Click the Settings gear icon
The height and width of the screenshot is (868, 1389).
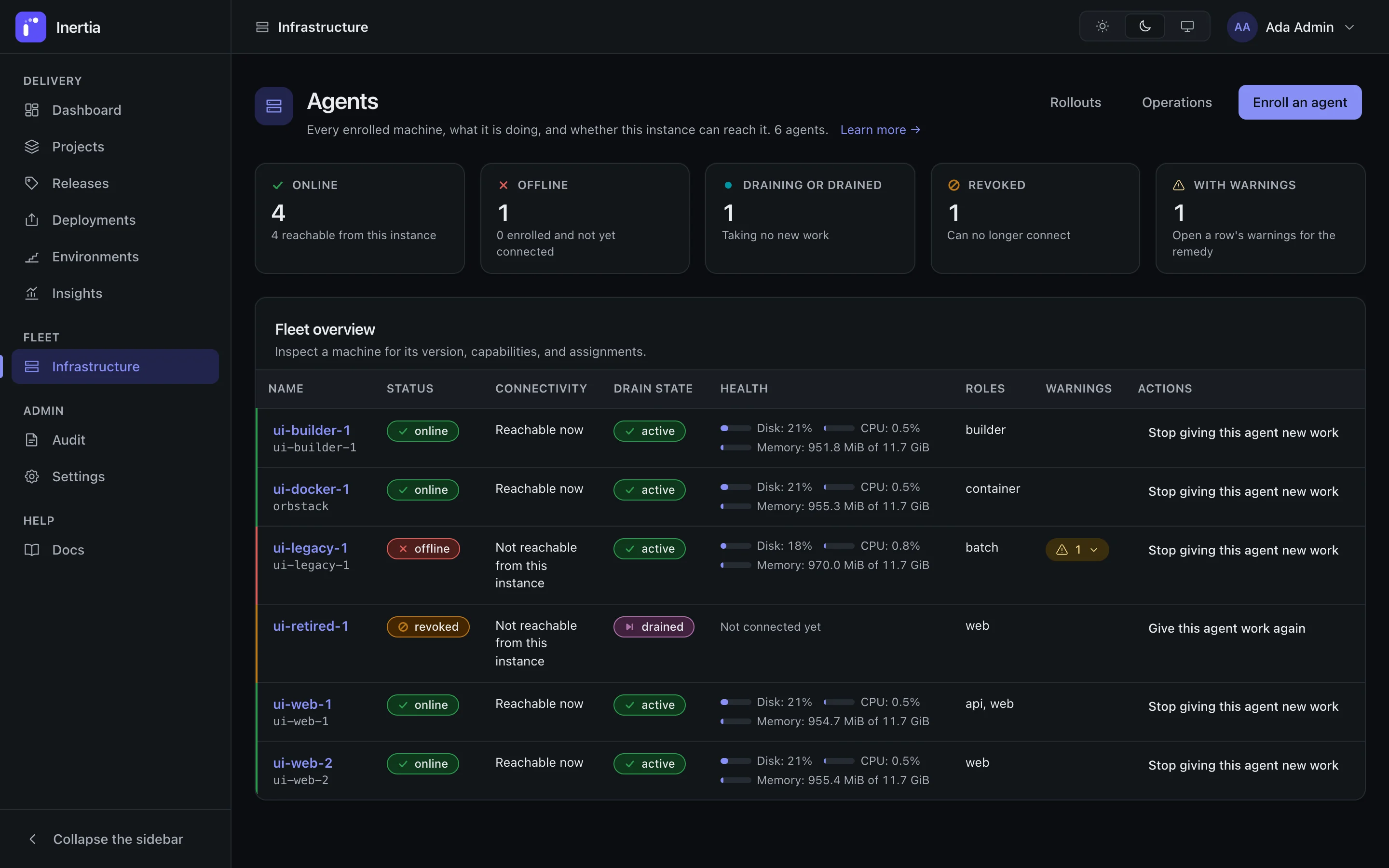click(x=31, y=476)
